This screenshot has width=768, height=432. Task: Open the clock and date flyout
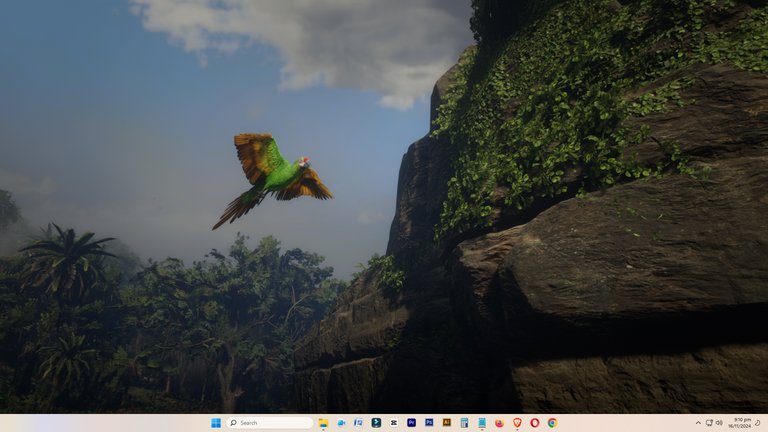pyautogui.click(x=739, y=423)
